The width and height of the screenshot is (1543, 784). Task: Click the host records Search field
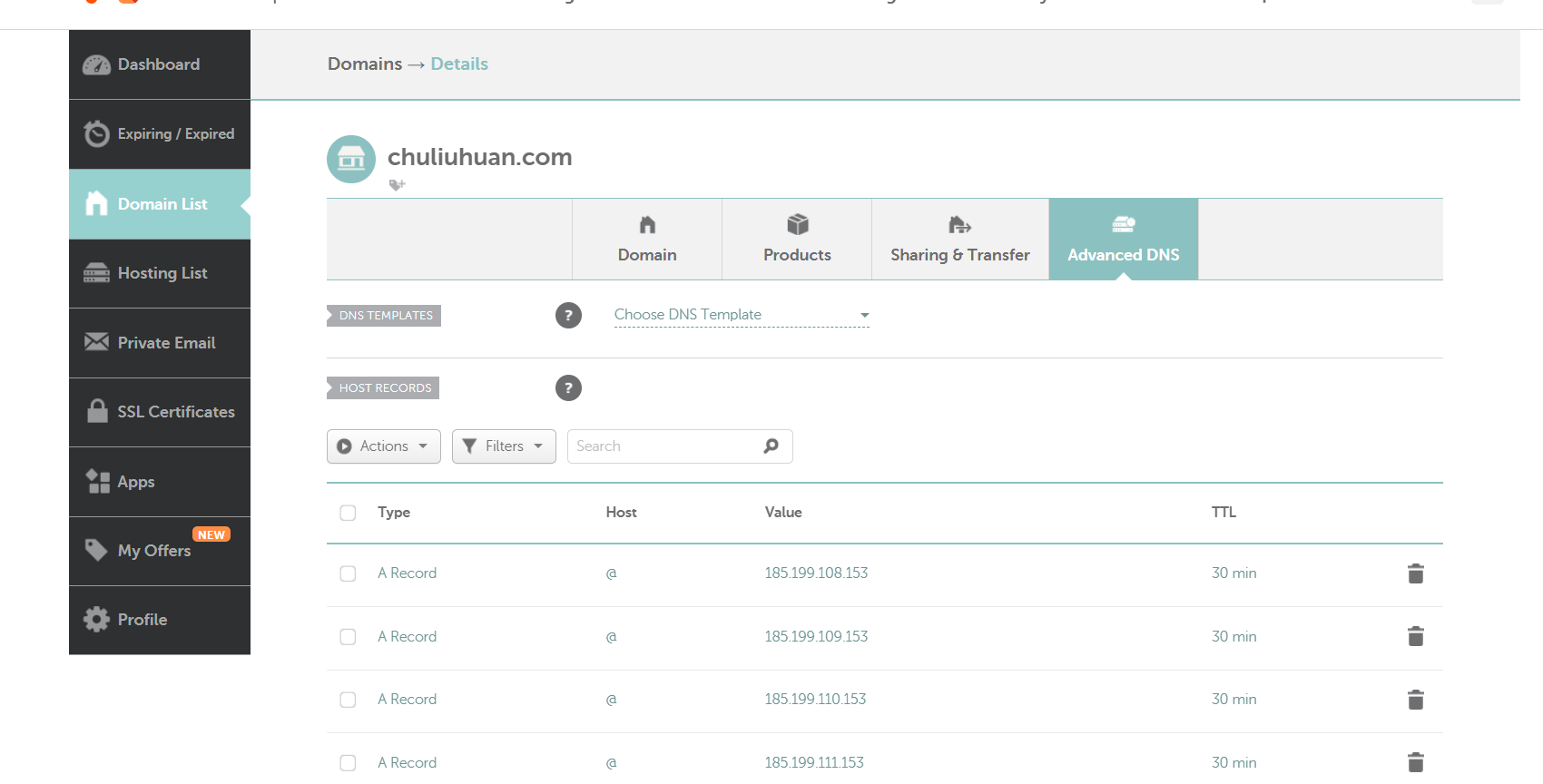(x=680, y=446)
